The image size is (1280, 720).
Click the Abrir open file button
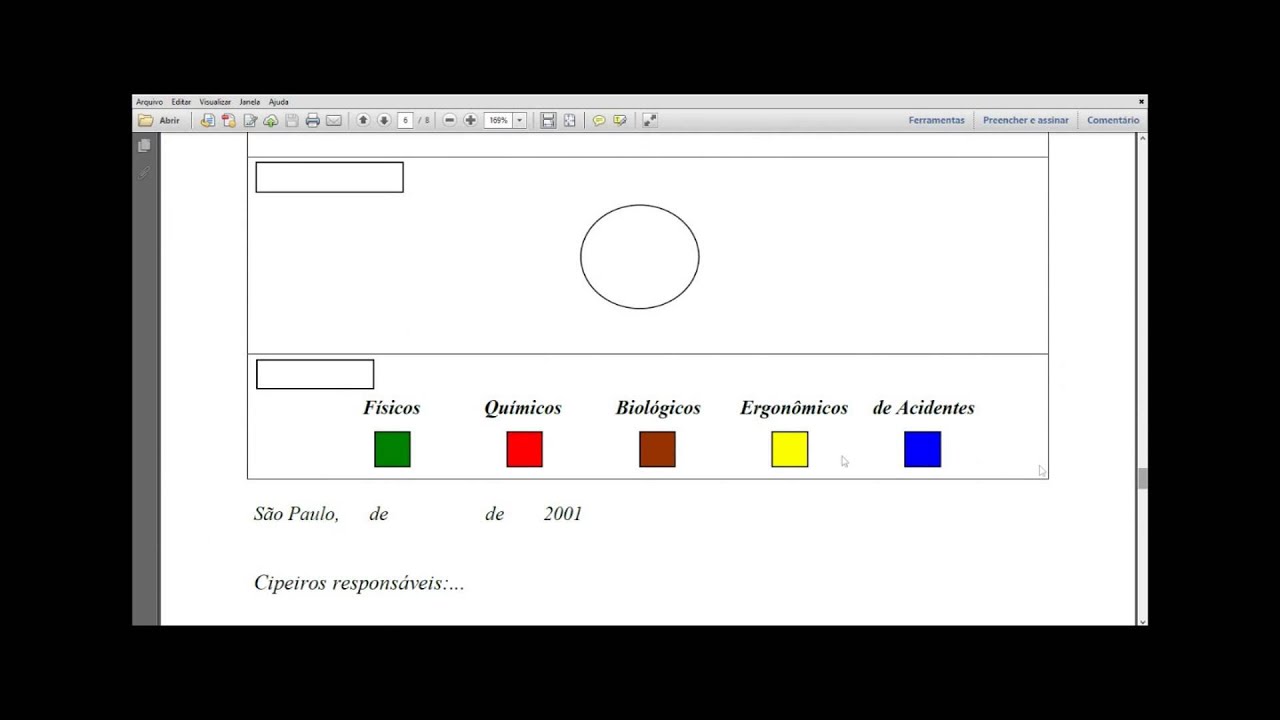click(x=160, y=120)
